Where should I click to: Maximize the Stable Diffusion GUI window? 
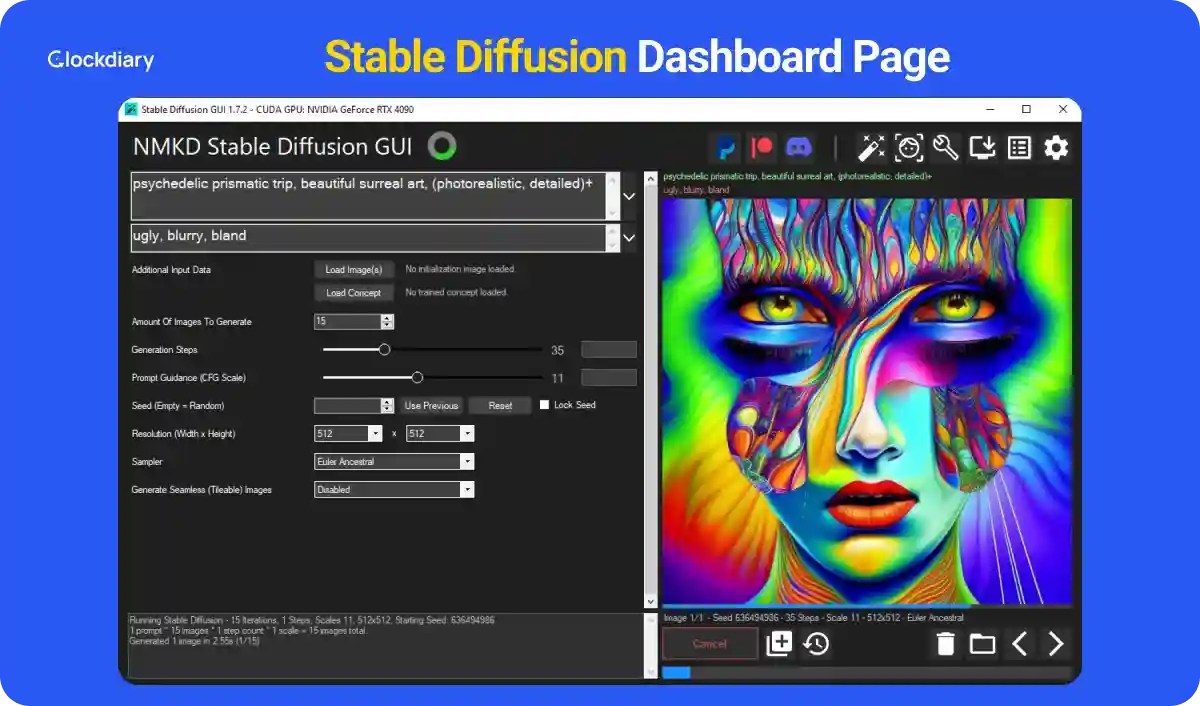click(x=1026, y=109)
